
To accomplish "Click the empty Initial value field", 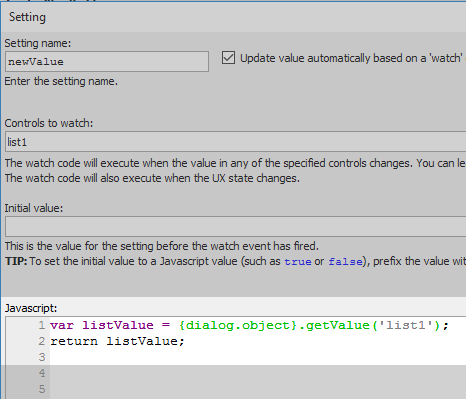I will tap(236, 226).
